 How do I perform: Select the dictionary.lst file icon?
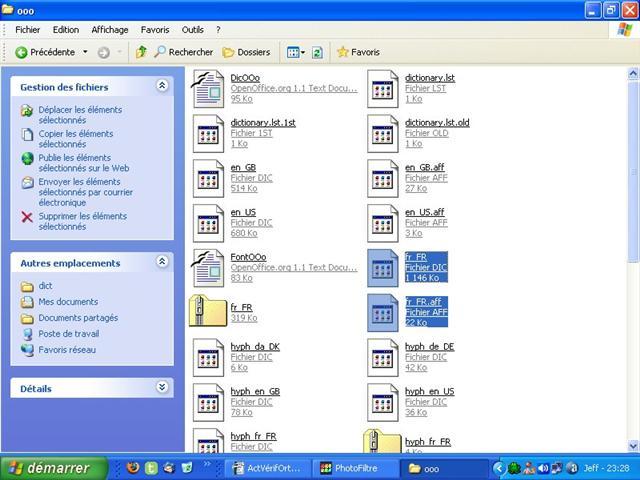click(x=382, y=89)
